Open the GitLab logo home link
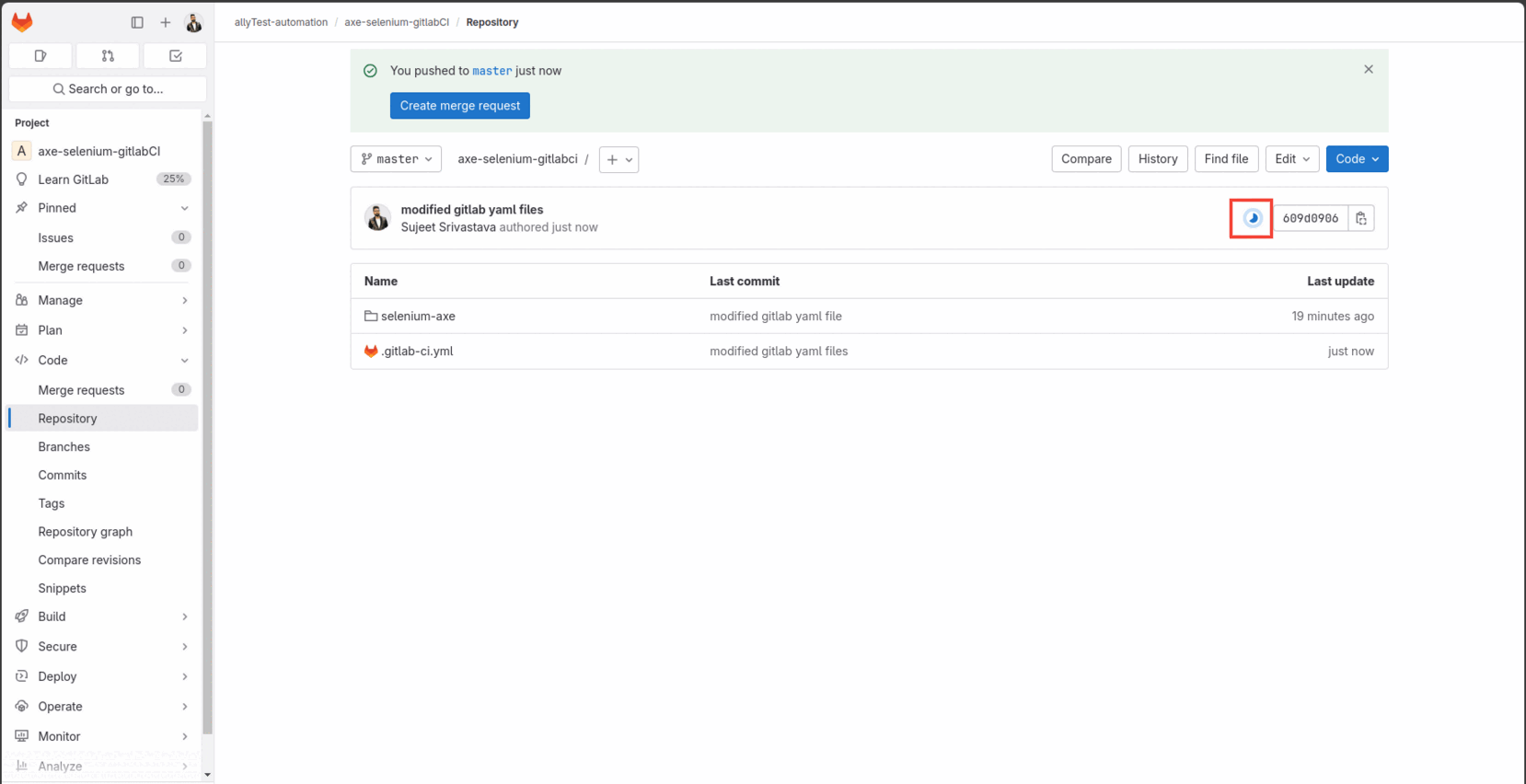Screen dimensions: 1526x784 point(22,22)
